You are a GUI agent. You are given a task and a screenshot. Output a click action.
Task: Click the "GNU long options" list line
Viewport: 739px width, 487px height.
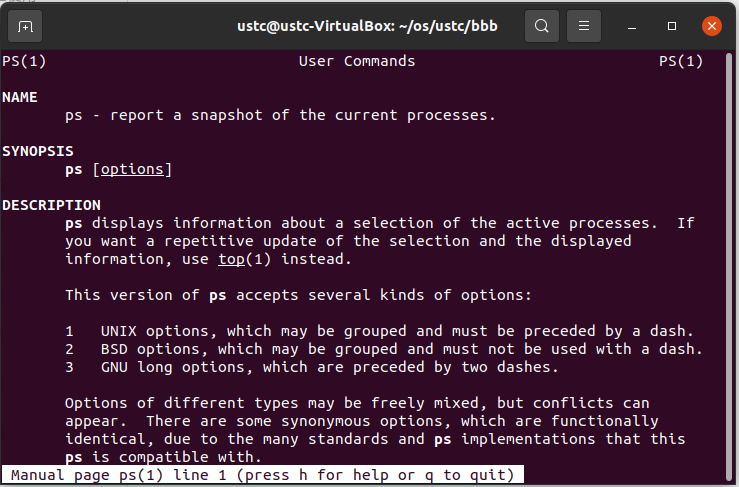pyautogui.click(x=312, y=367)
